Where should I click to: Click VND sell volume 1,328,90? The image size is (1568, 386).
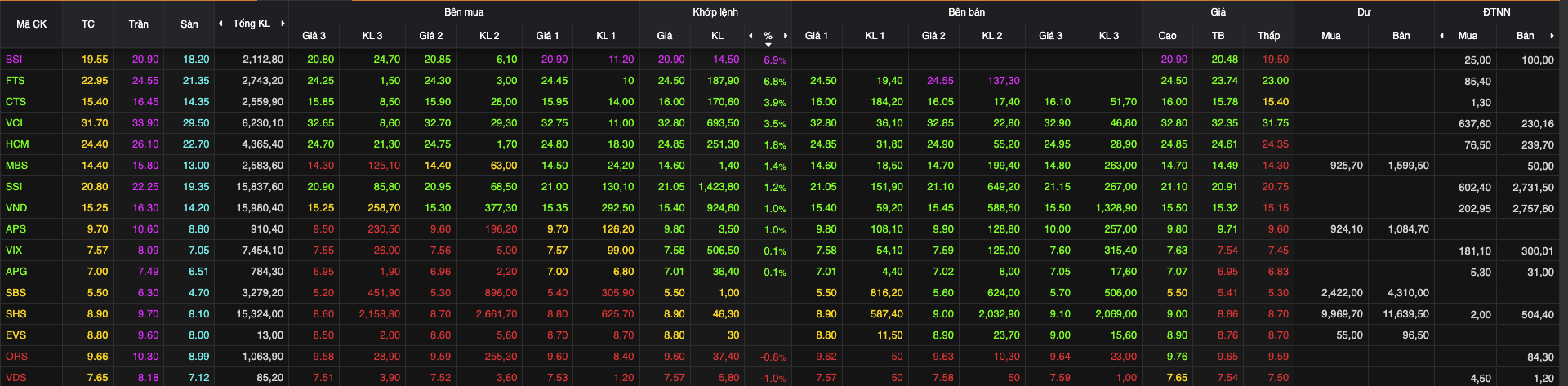pyautogui.click(x=1116, y=208)
